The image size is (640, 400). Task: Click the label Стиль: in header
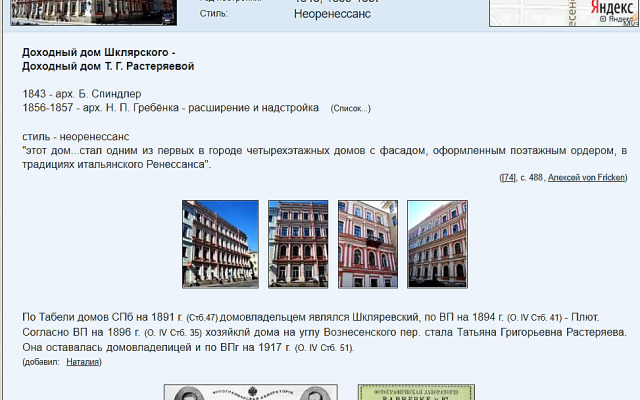[213, 13]
